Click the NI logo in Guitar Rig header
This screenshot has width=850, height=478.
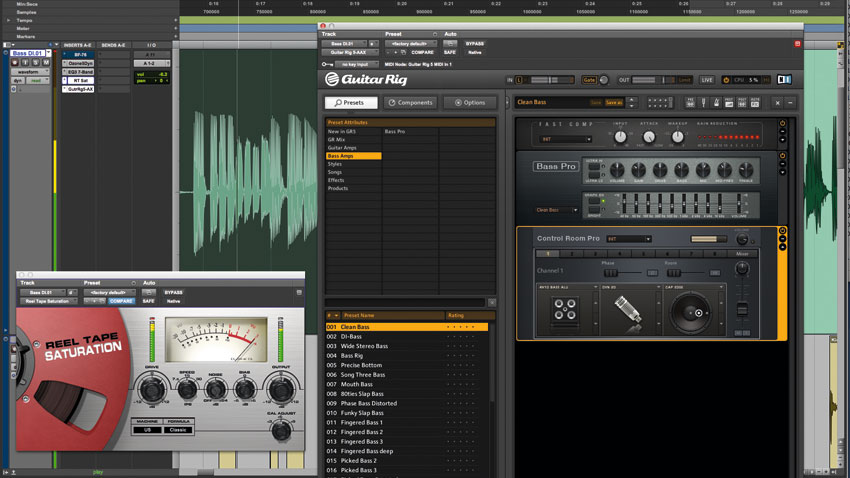[x=784, y=80]
